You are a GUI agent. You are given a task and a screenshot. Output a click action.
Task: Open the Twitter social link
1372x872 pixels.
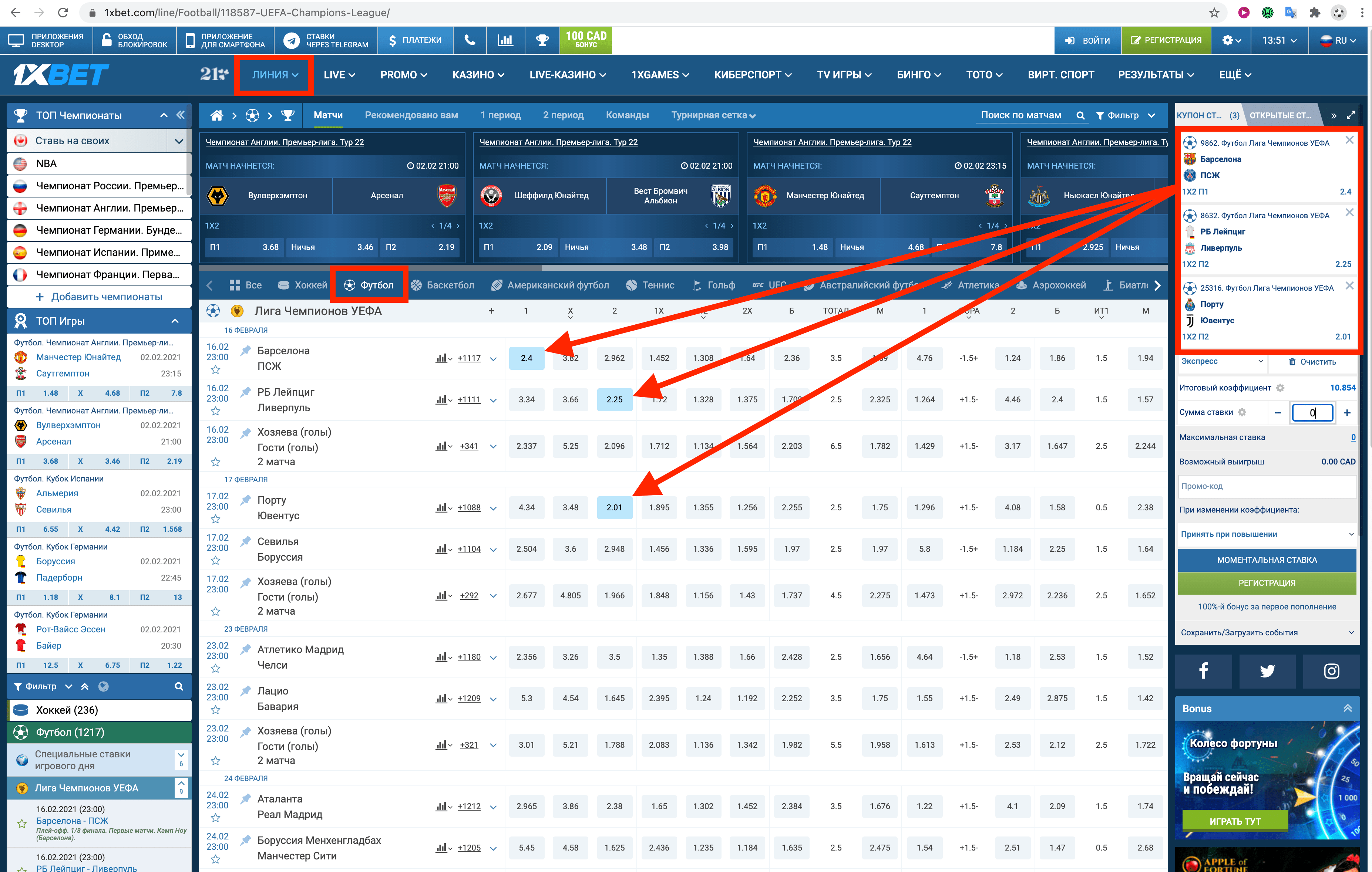[1267, 671]
